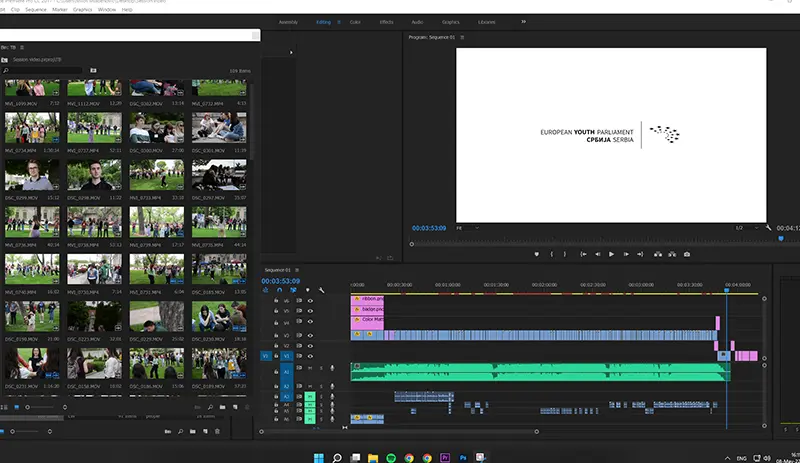Viewport: 800px width, 463px height.
Task: Click the Export Frame camera icon
Action: [687, 254]
